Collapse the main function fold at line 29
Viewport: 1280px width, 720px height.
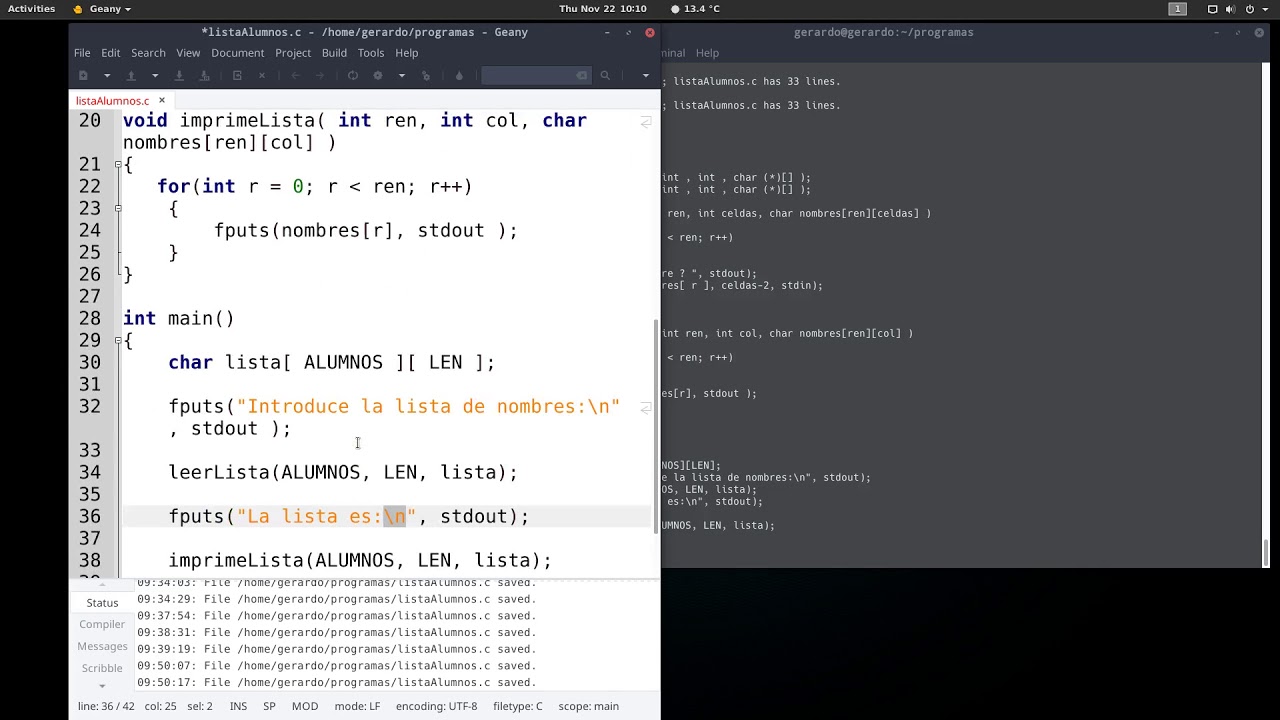coord(118,340)
